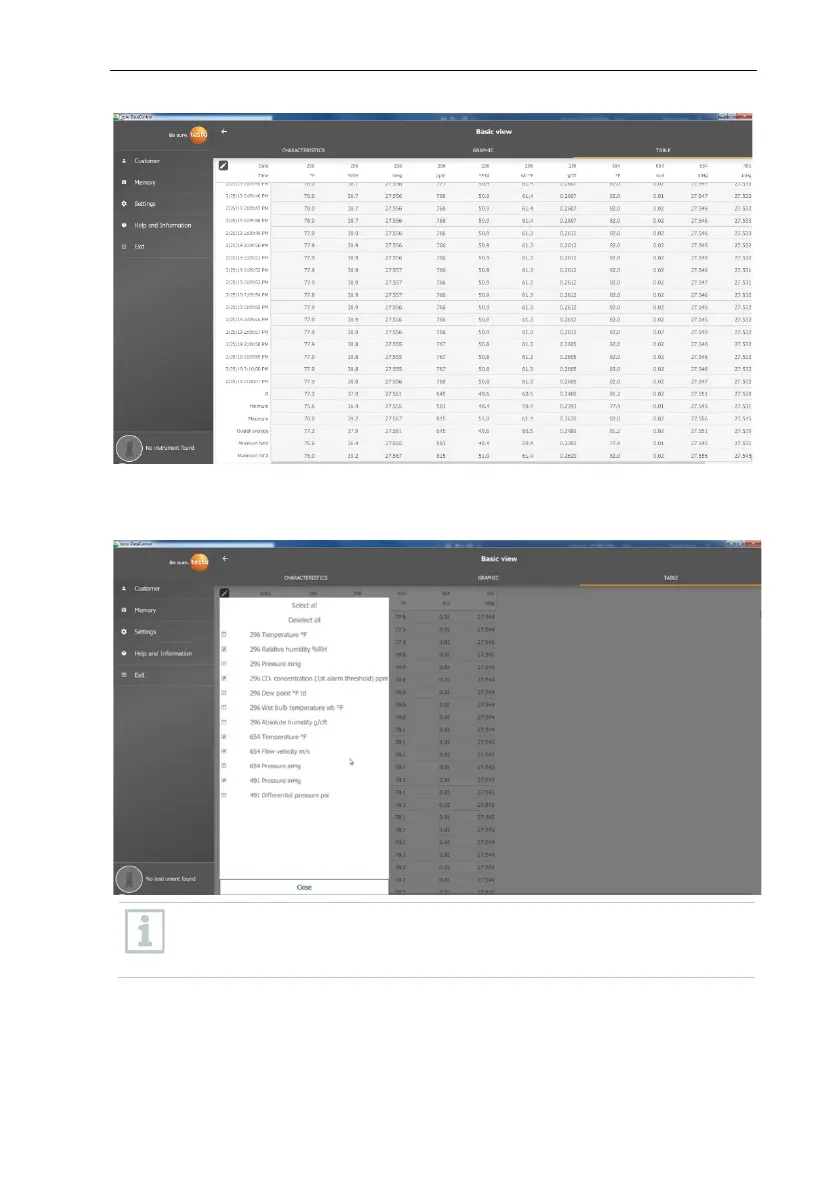The width and height of the screenshot is (839, 1191).
Task: Open Help and Information in the full-table screenshot
Action: (163, 225)
